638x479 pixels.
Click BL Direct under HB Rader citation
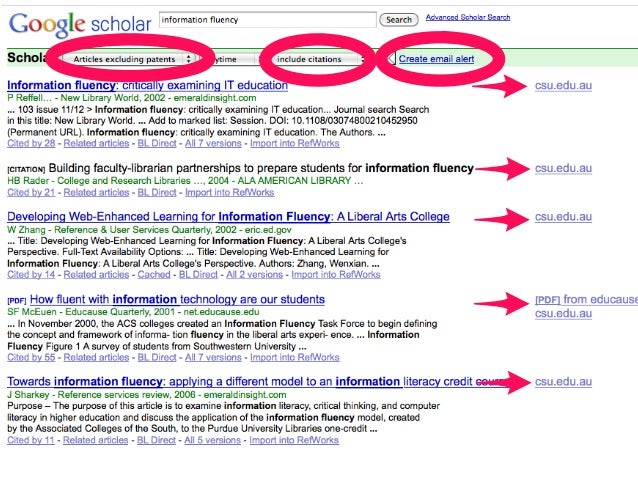pyautogui.click(x=157, y=192)
